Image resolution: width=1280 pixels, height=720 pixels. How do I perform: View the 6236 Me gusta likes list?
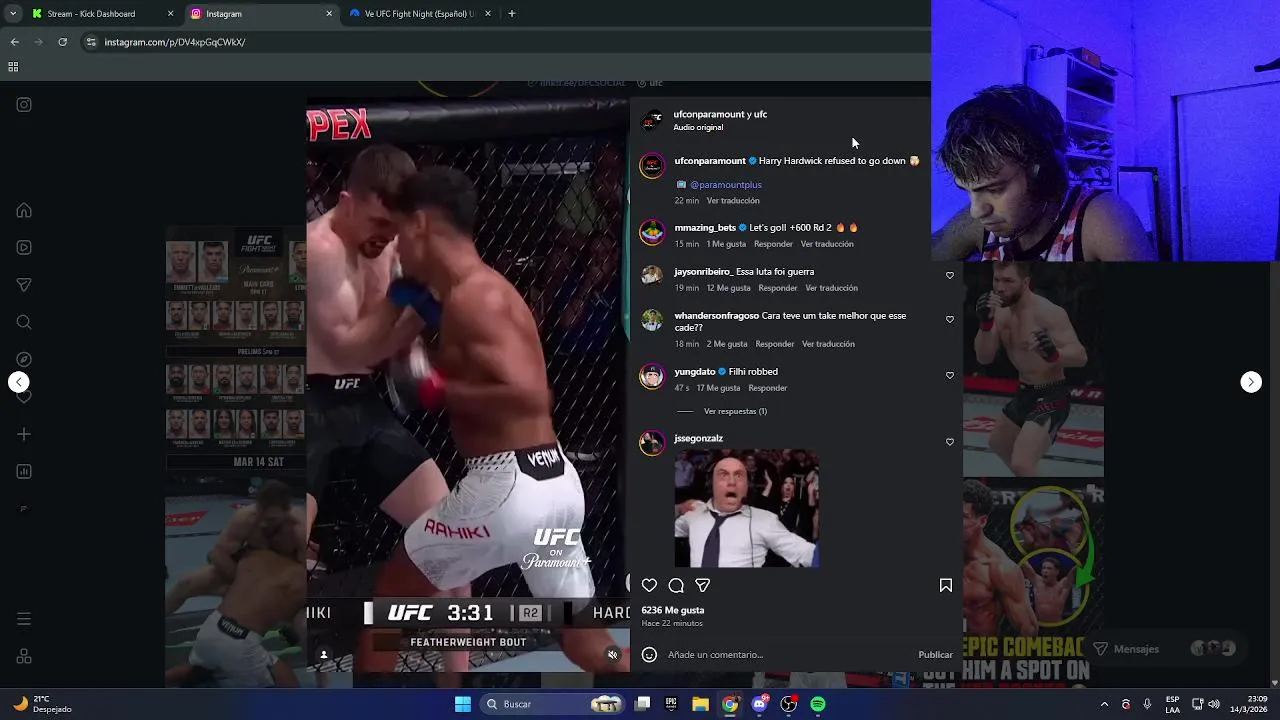coord(673,610)
